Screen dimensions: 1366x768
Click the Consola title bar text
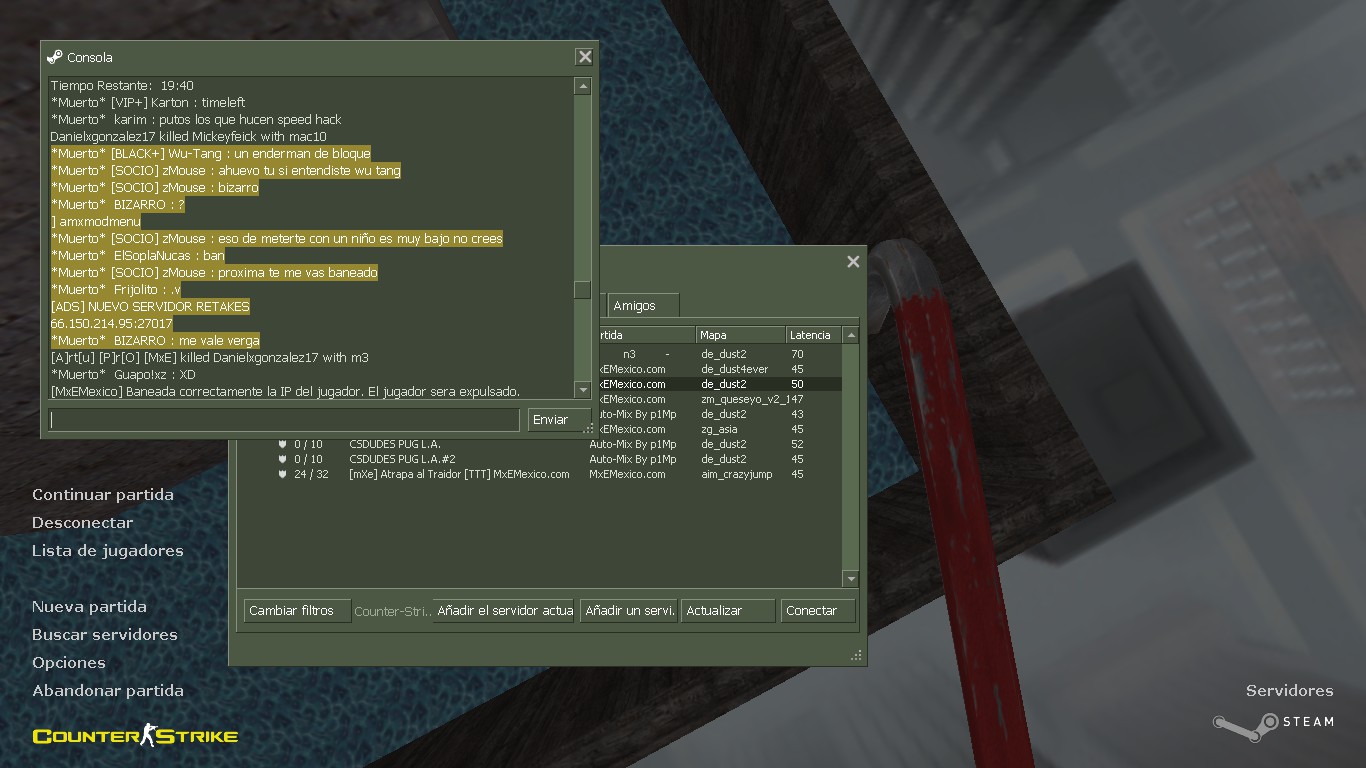[x=90, y=58]
